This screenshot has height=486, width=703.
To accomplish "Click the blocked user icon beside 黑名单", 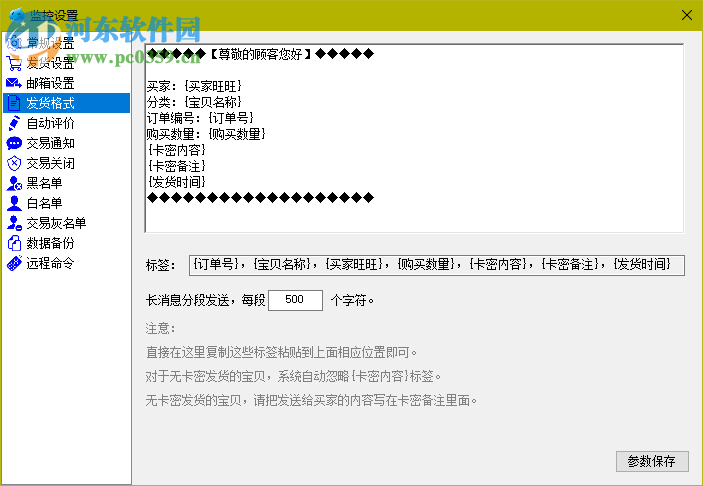I will 14,183.
